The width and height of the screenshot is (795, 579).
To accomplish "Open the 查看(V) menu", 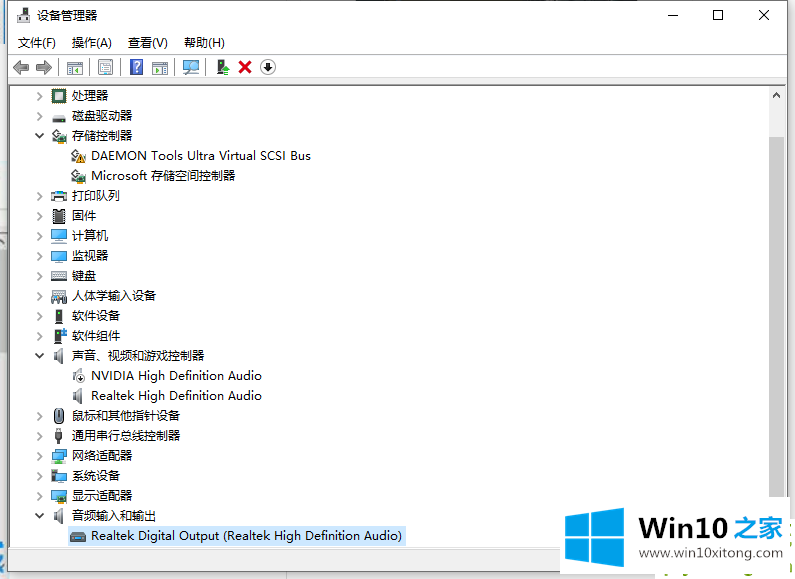I will click(148, 43).
